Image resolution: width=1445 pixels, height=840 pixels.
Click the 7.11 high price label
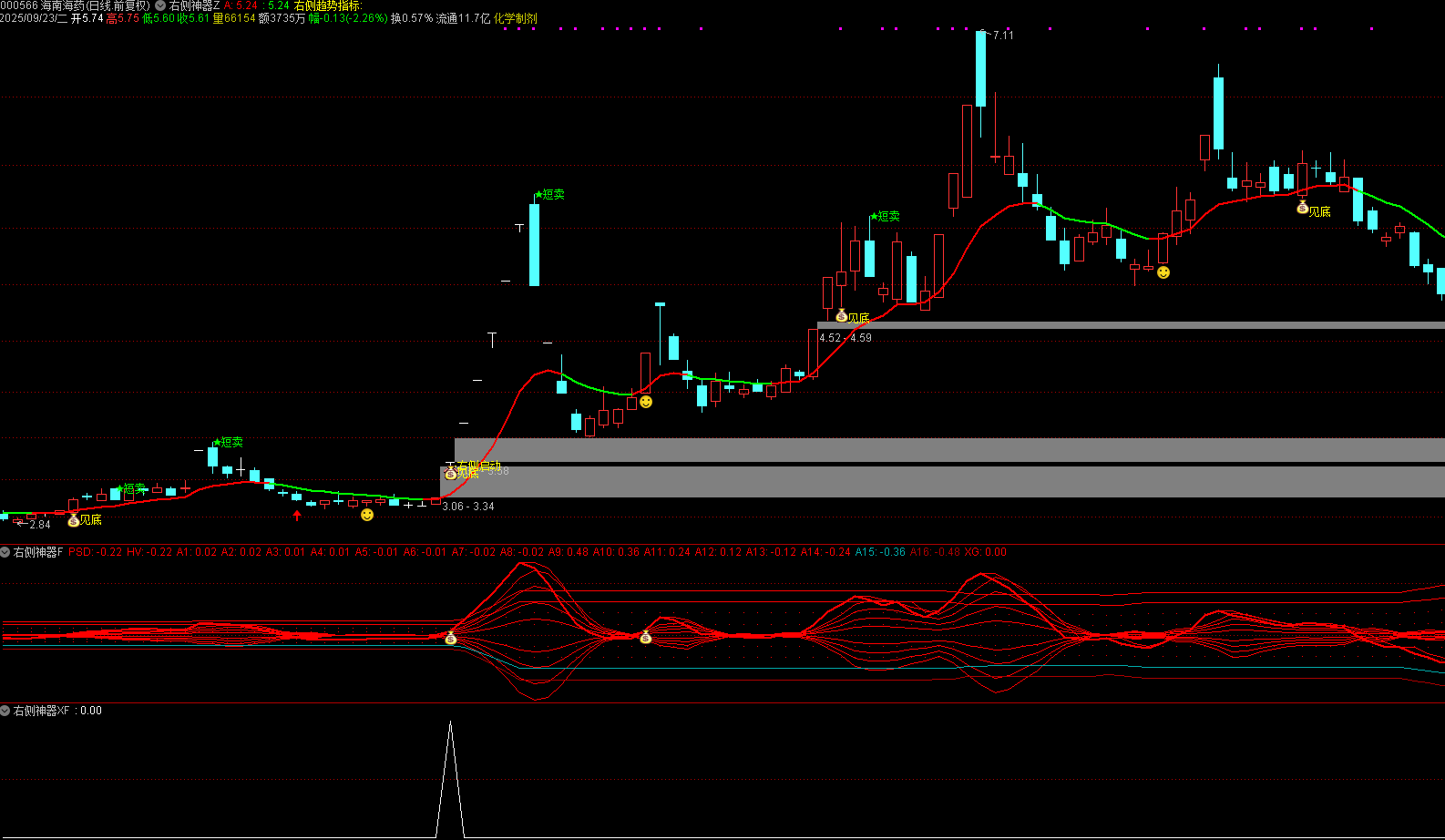click(1003, 36)
